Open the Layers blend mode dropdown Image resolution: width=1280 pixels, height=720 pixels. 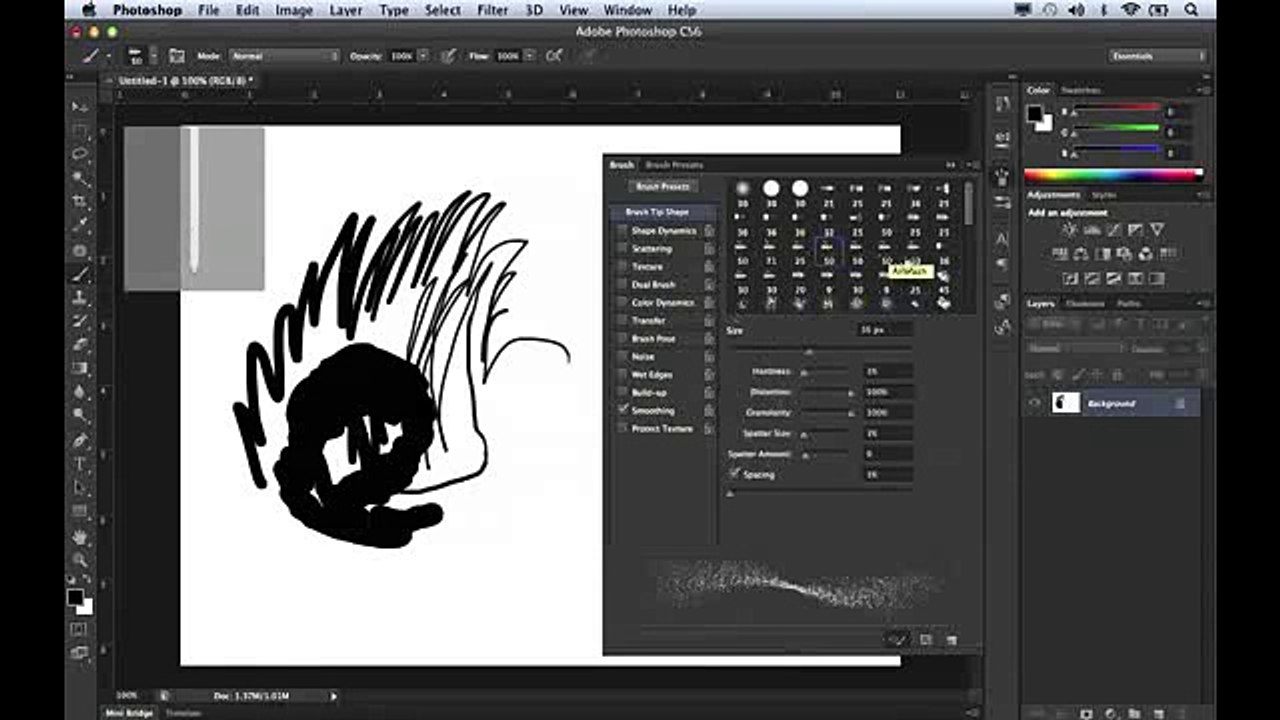(1076, 349)
